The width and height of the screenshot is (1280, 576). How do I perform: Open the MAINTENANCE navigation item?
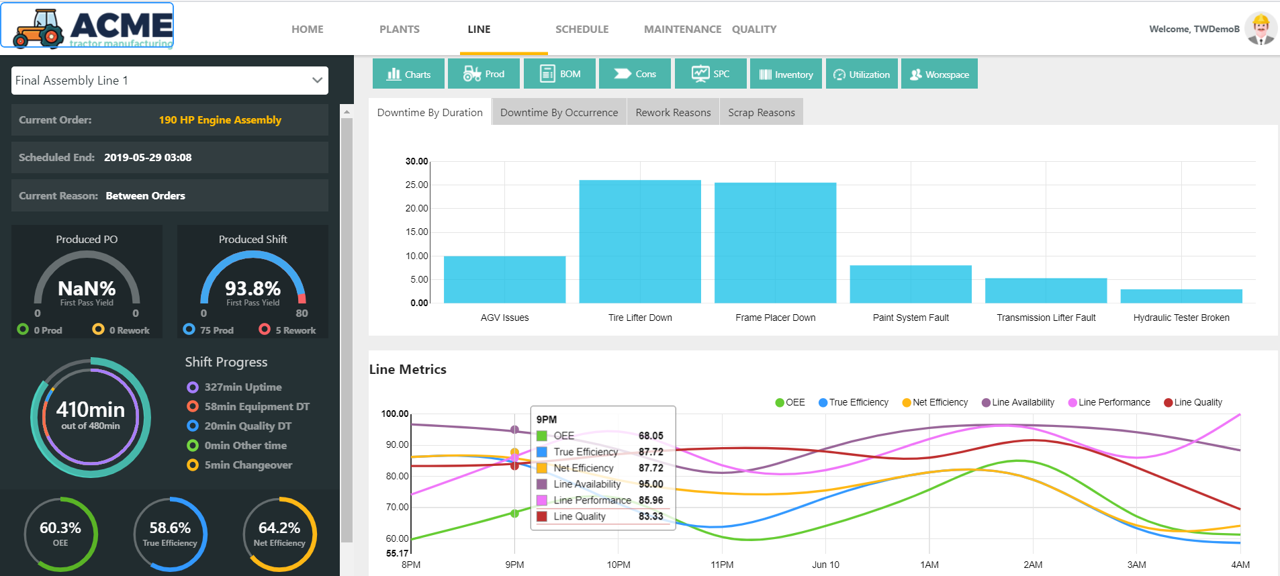pyautogui.click(x=682, y=29)
